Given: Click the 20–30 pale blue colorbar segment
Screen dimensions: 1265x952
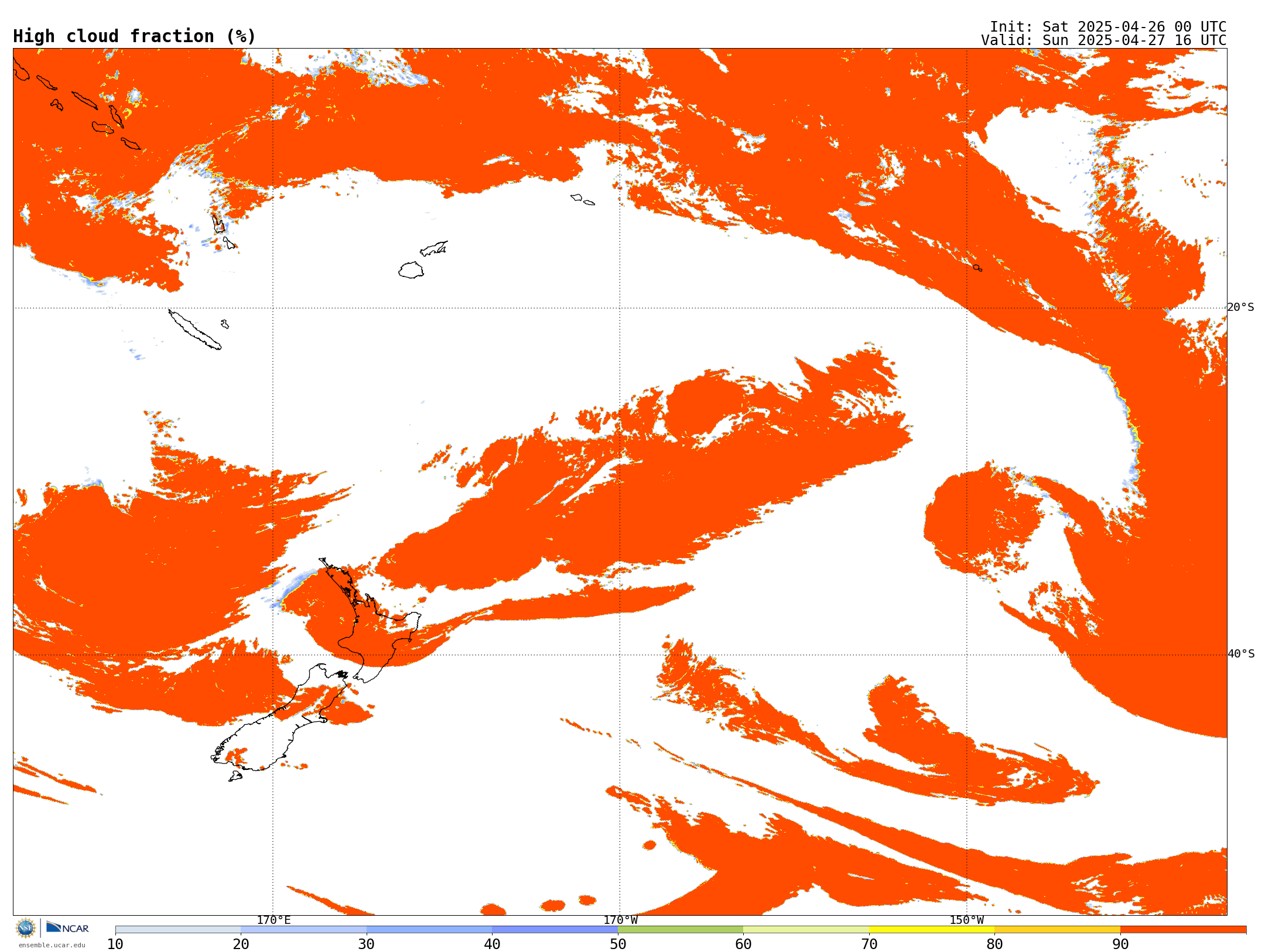Looking at the screenshot, I should point(304,930).
